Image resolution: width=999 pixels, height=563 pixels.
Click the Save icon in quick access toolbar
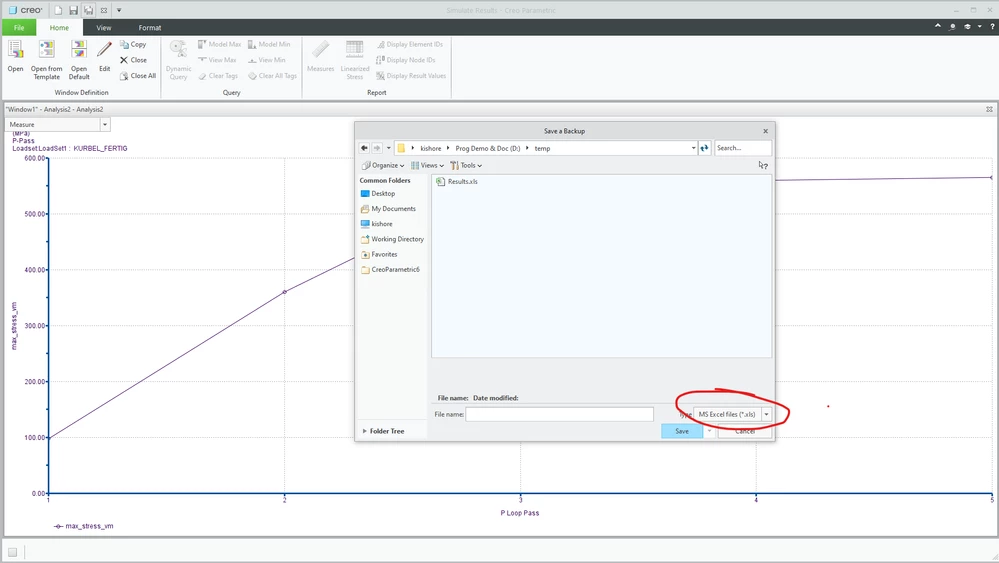(x=73, y=10)
